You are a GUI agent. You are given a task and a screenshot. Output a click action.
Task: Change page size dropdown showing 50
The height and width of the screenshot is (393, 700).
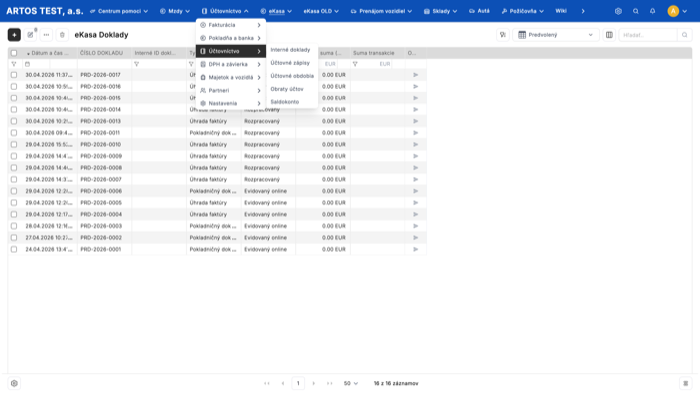[x=350, y=383]
